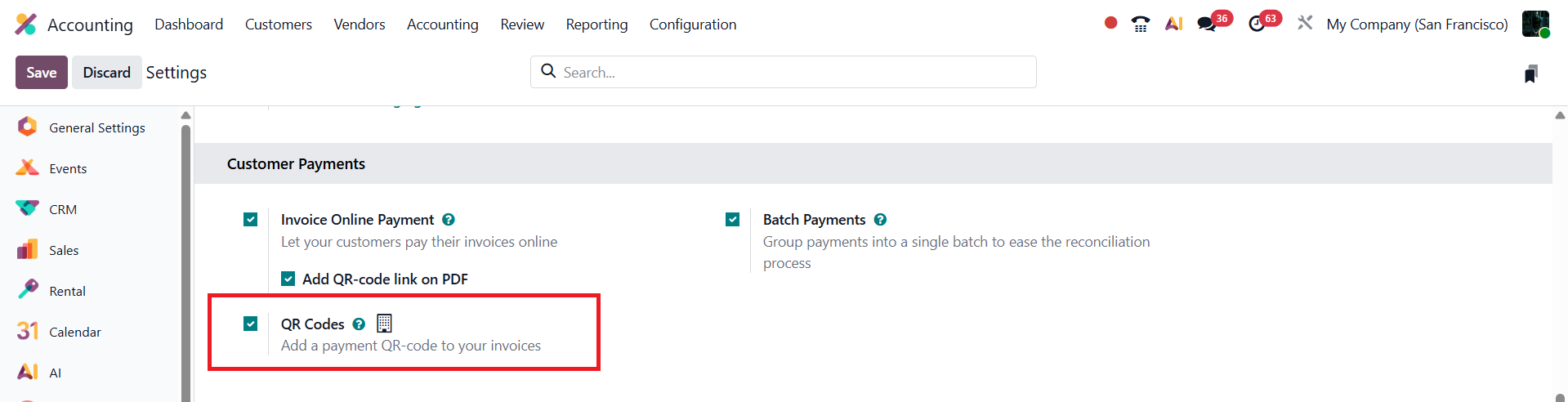Viewport: 1568px width, 402px height.
Task: Open the phone VoIP icon
Action: tap(1141, 24)
